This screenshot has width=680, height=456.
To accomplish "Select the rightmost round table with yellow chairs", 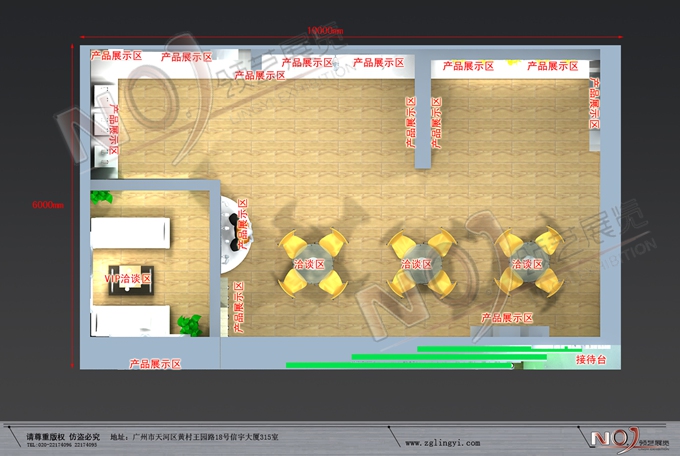I will pos(529,264).
